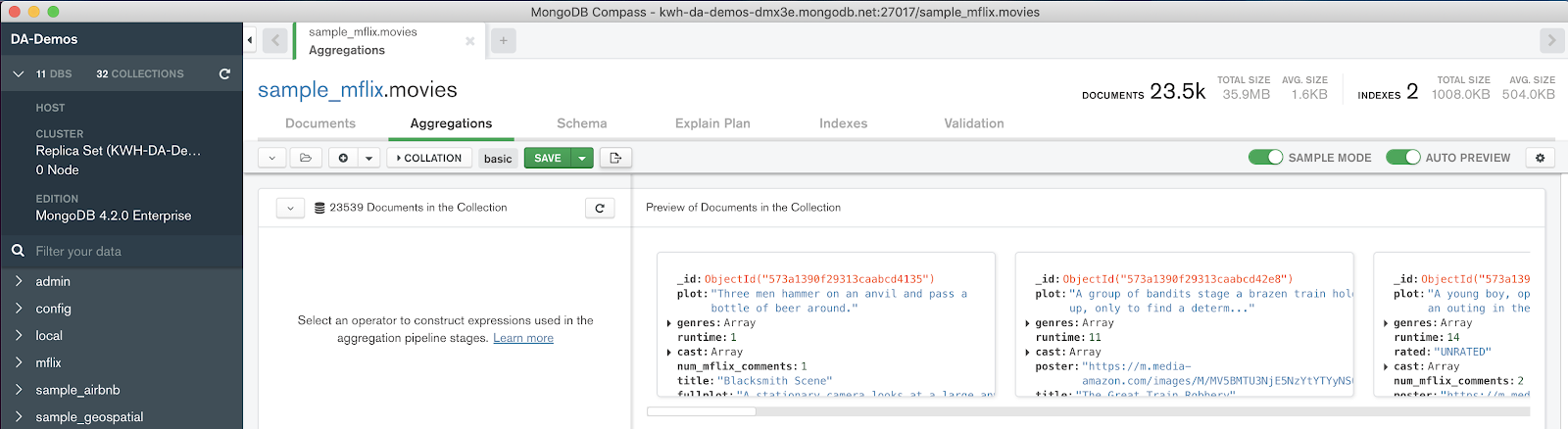The width and height of the screenshot is (1568, 429).
Task: Click the DA-Demos connection title
Action: click(x=44, y=39)
